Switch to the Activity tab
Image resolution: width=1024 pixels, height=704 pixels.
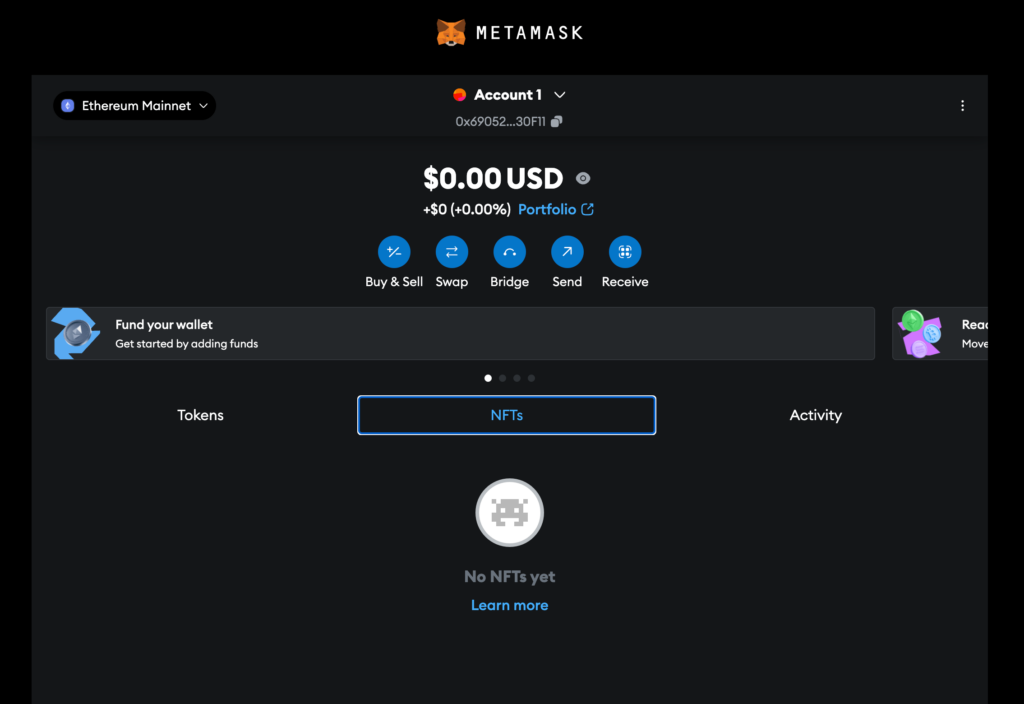coord(816,415)
